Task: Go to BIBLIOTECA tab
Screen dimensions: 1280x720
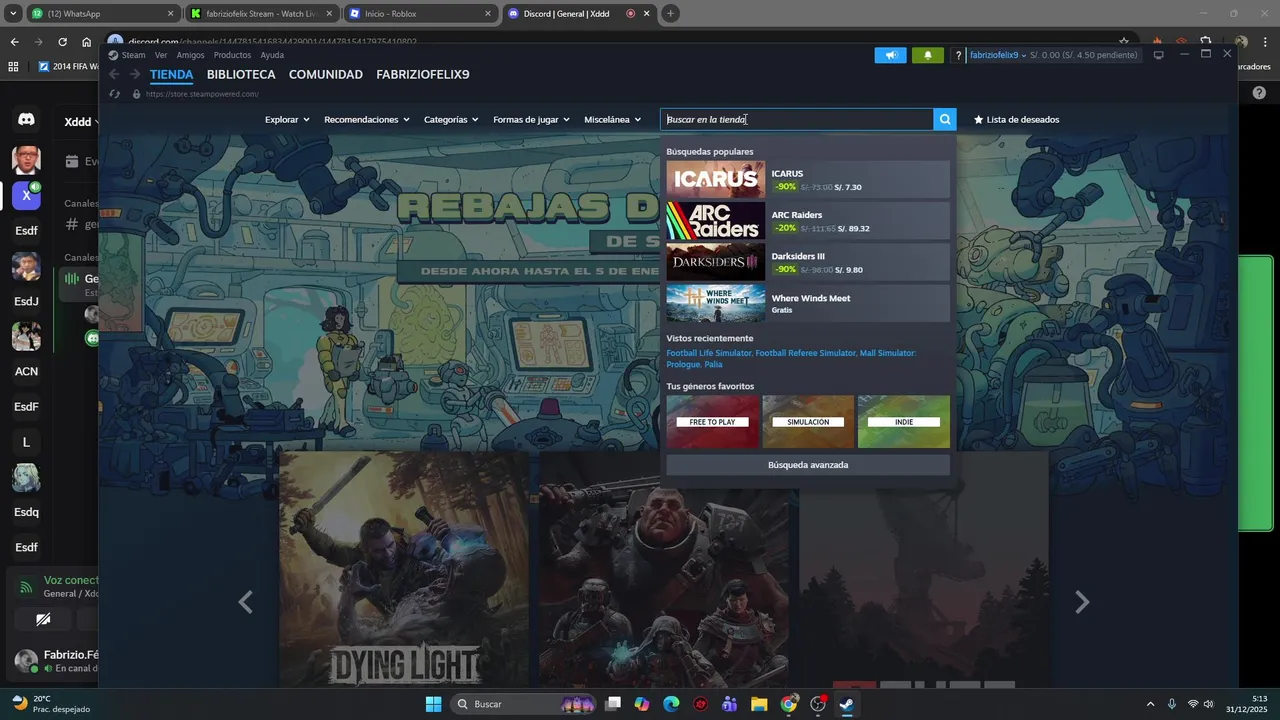Action: pos(241,75)
